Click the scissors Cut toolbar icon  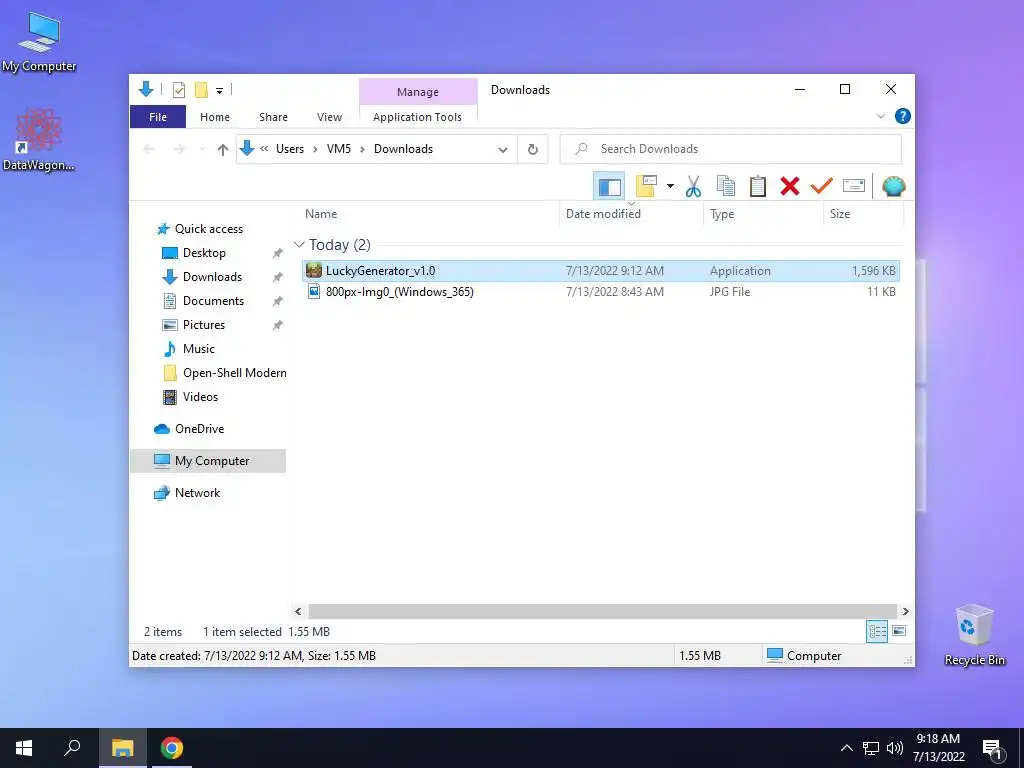pyautogui.click(x=693, y=187)
